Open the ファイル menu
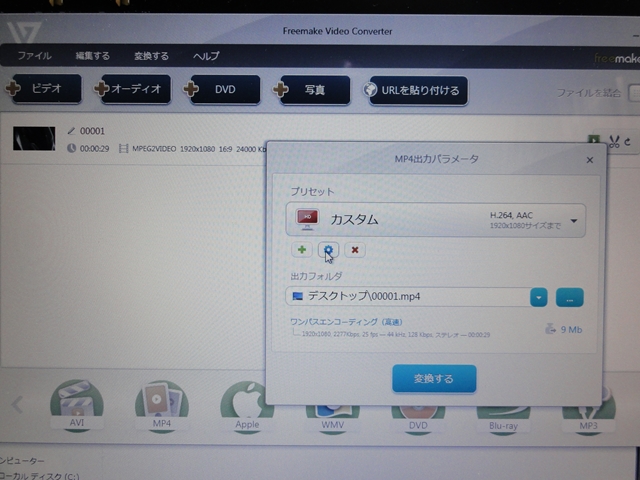The width and height of the screenshot is (640, 480). [34, 56]
